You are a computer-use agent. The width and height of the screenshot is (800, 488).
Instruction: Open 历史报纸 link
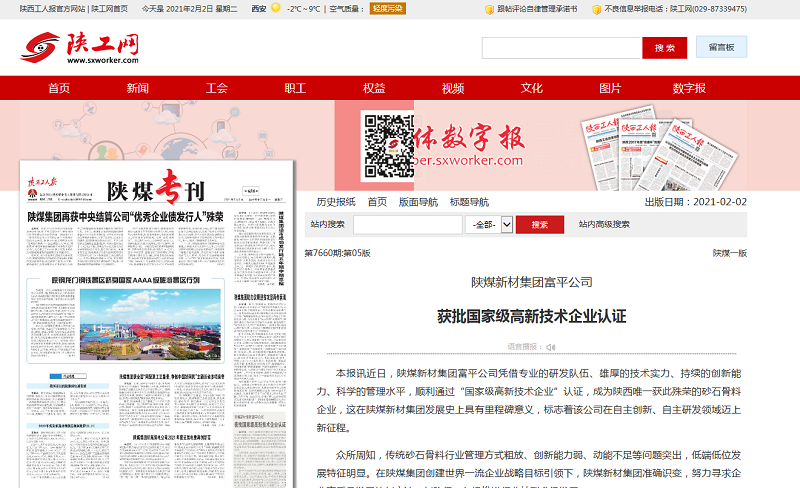click(336, 202)
